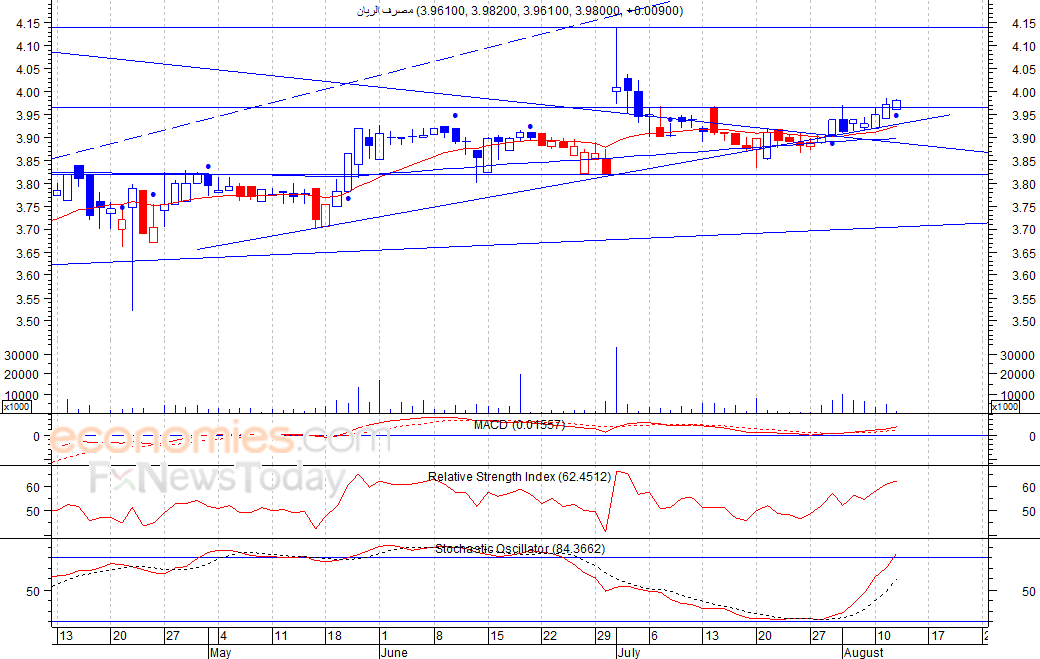The image size is (1040, 659).
Task: Click the right x1000 volume scale label
Action: (x=1004, y=406)
